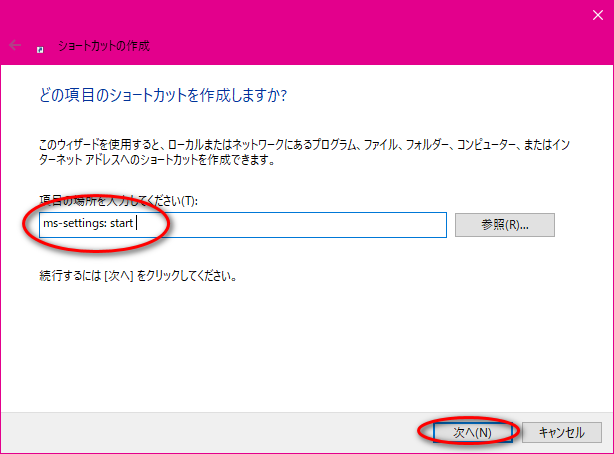Click the 続行するには [次へ] instruction text
The height and width of the screenshot is (454, 614).
pyautogui.click(x=136, y=275)
